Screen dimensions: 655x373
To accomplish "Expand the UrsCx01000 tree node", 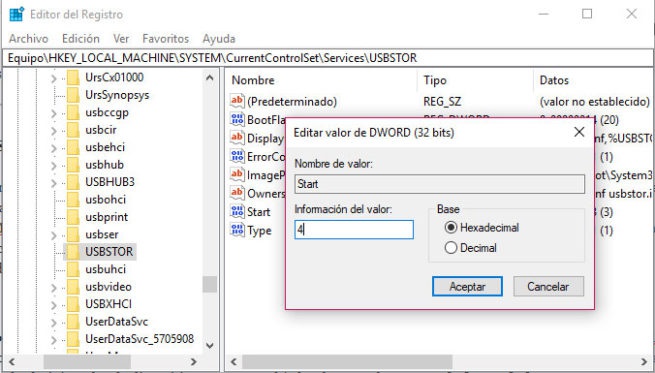I will tap(53, 78).
